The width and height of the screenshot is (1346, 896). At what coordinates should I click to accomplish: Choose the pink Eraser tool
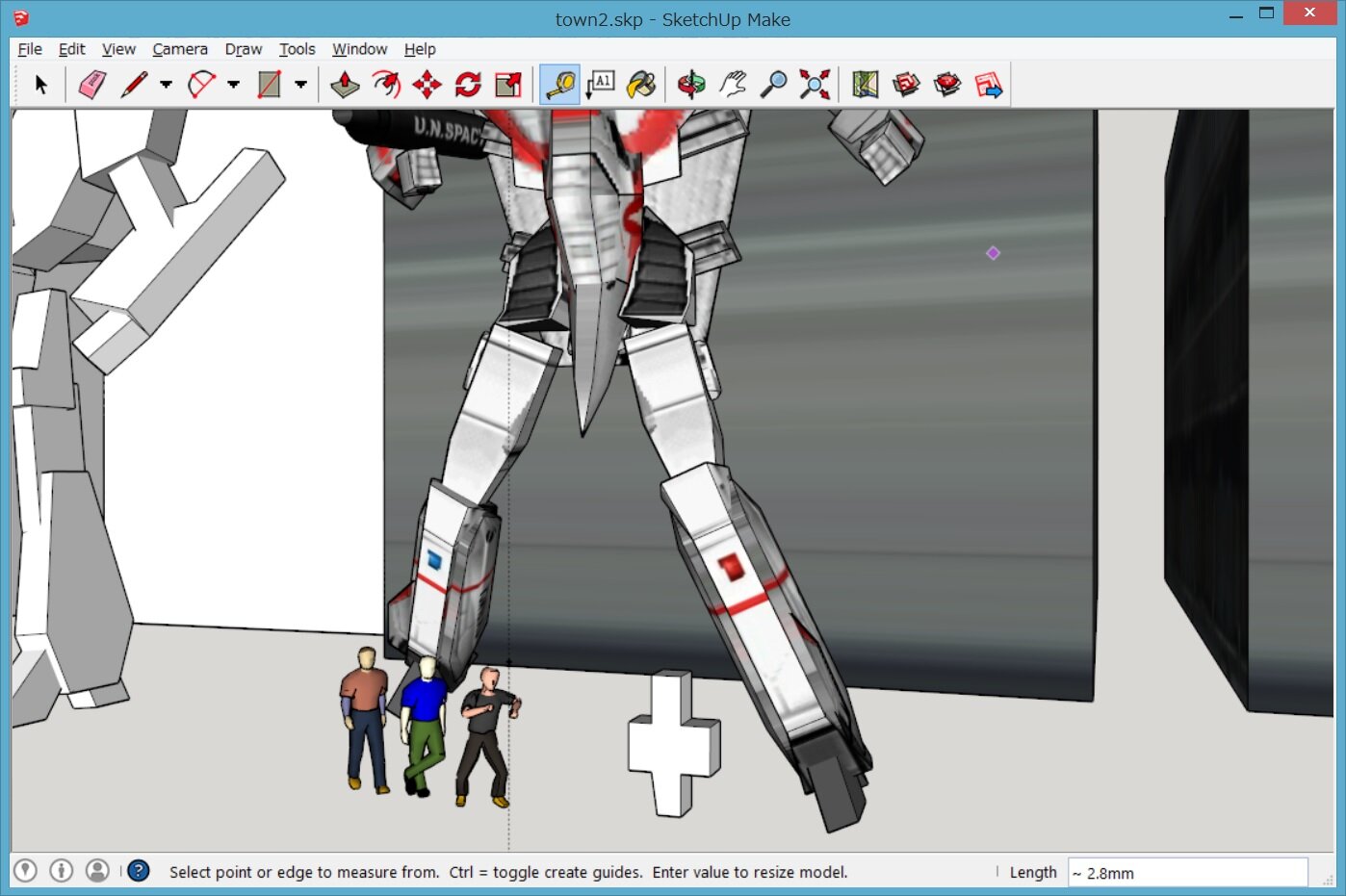(x=92, y=85)
